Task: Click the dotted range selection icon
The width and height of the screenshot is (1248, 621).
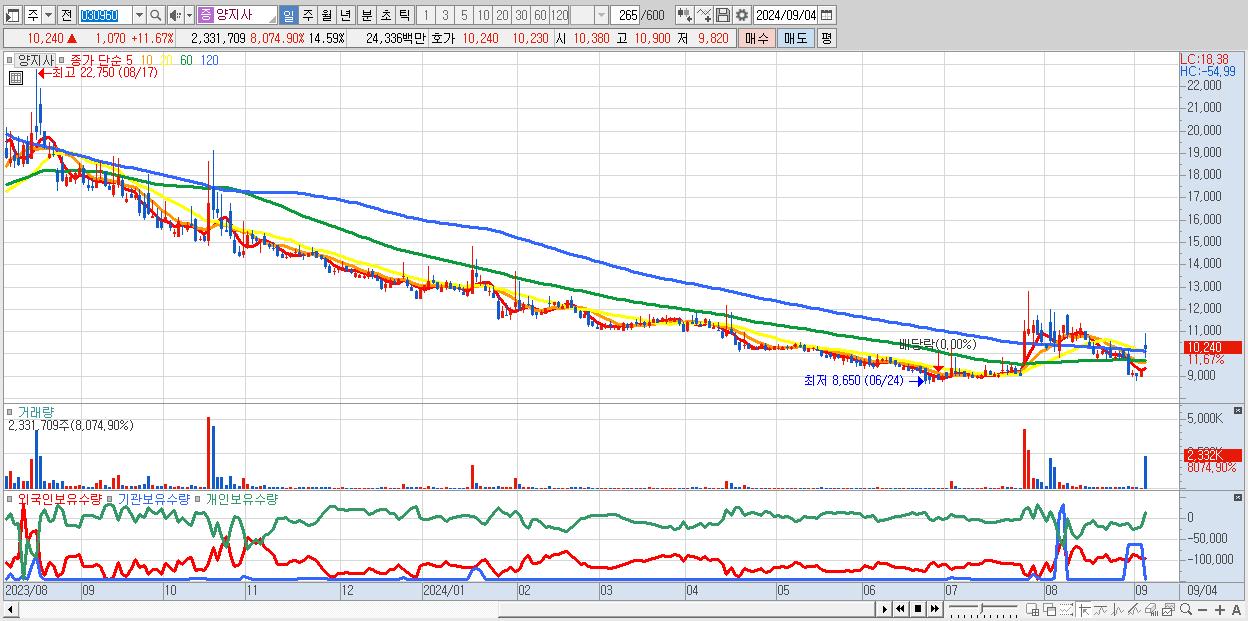Action: coord(1066,609)
